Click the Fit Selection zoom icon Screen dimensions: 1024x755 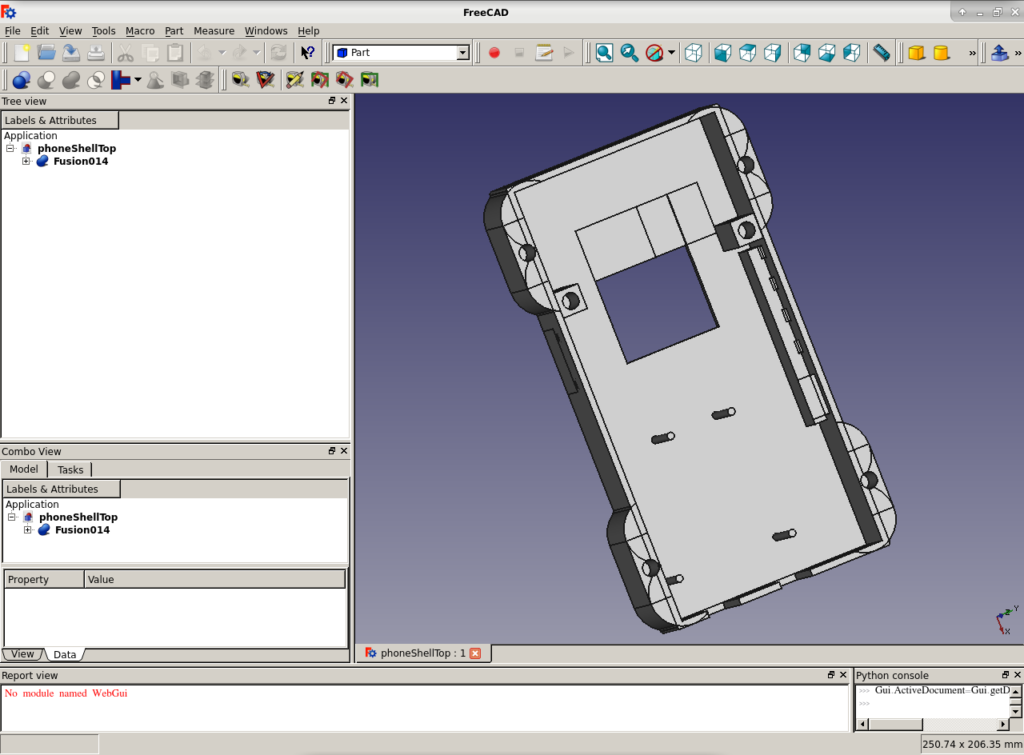click(x=629, y=53)
